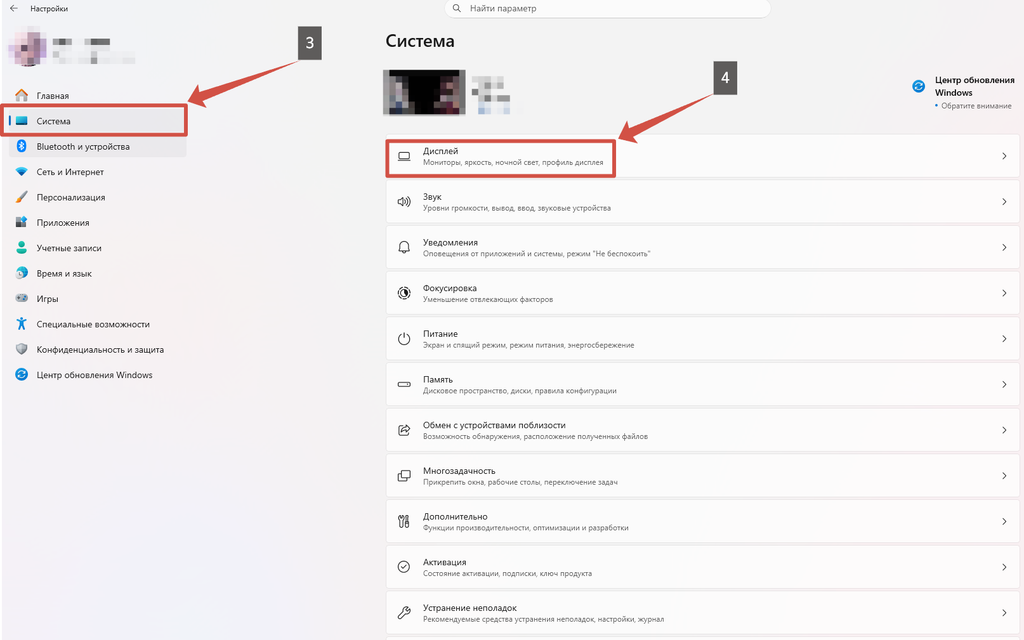This screenshot has width=1024, height=640.
Task: Click the Найти параметр search field
Action: click(x=607, y=8)
